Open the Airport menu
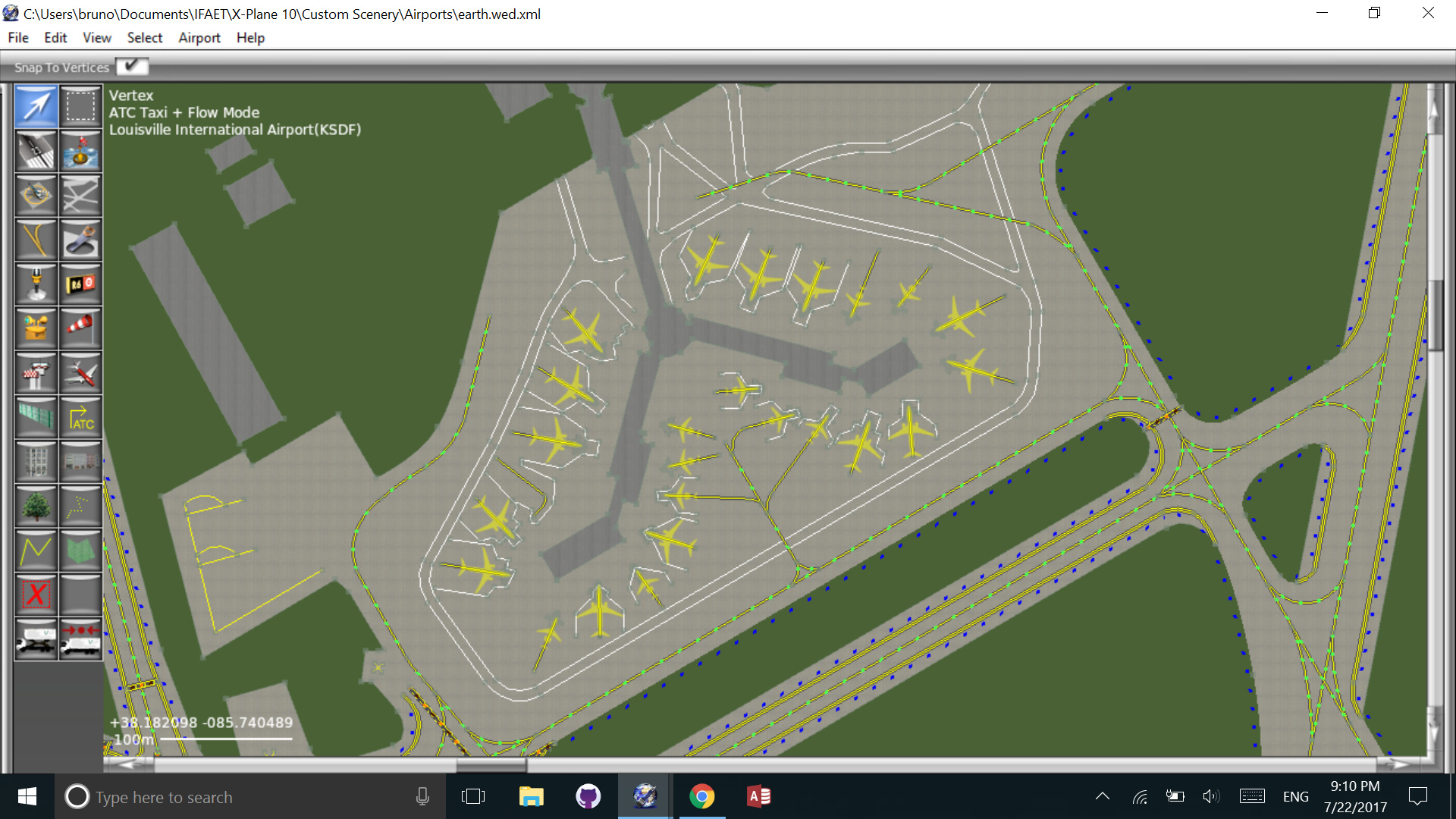 [x=199, y=38]
